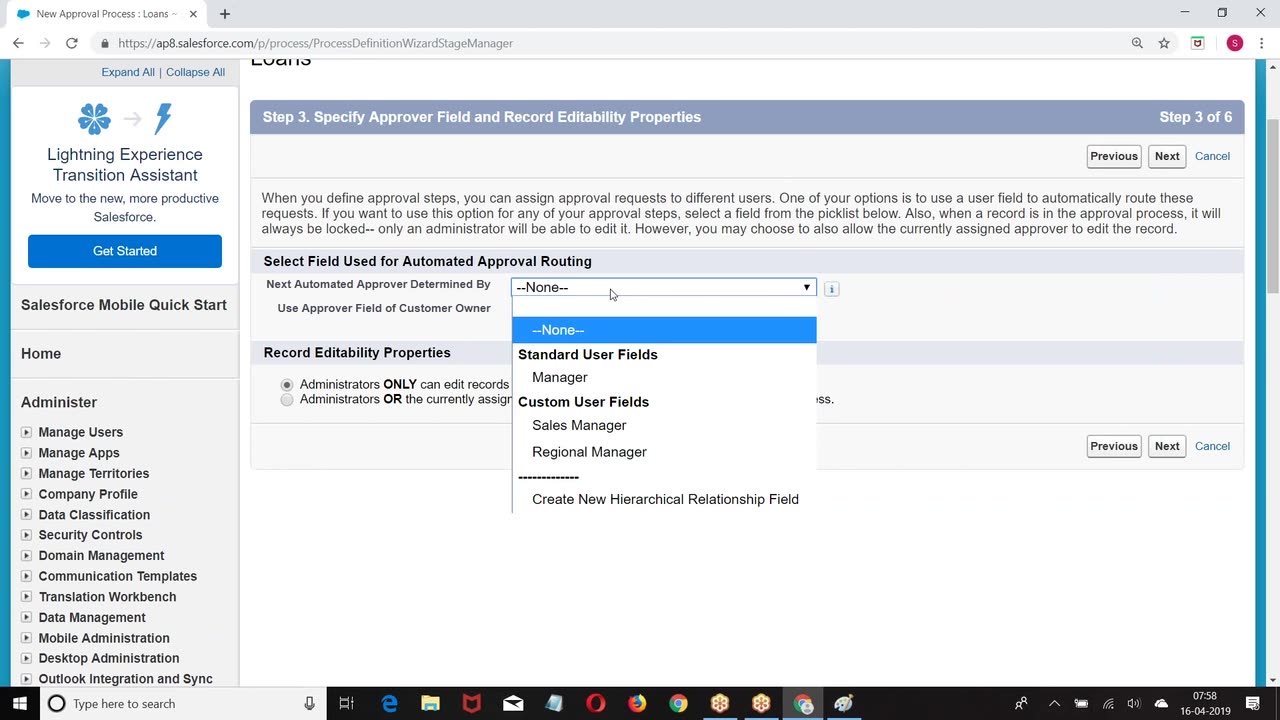Choose Regional Manager from the dropdown list
The width and height of the screenshot is (1280, 720).
click(664, 452)
